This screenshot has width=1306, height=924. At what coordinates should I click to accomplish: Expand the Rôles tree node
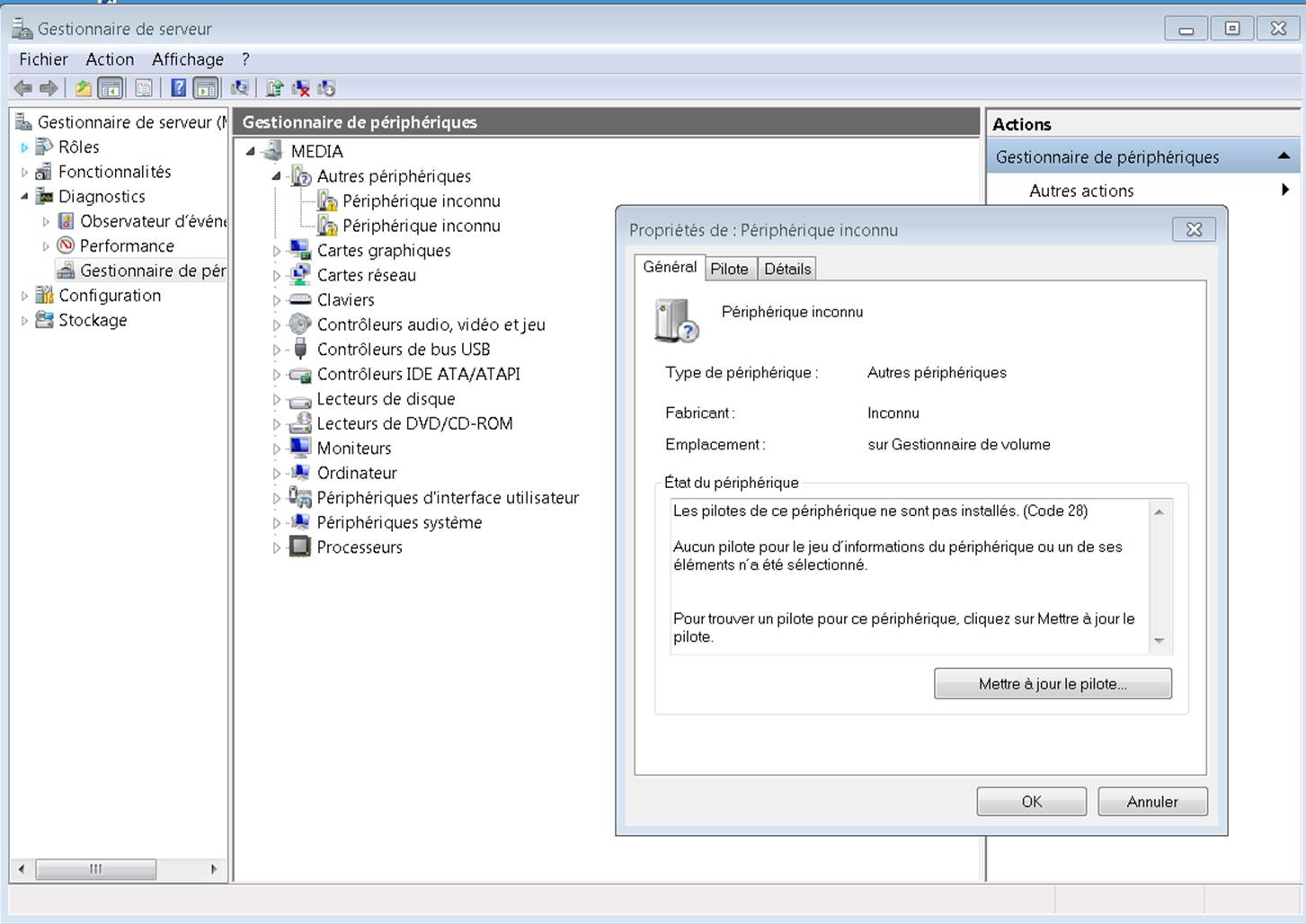(24, 147)
